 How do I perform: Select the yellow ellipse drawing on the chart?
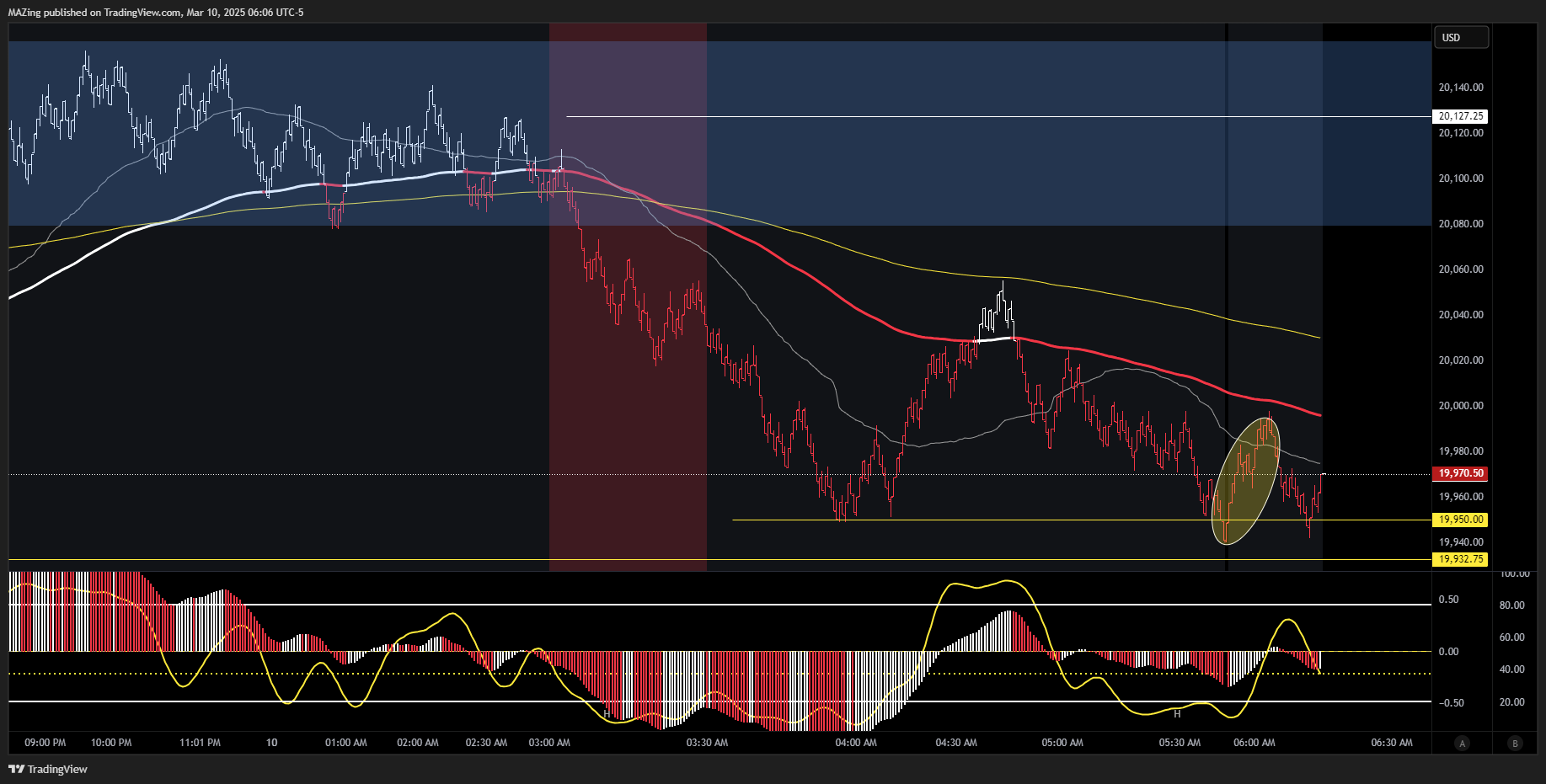click(1246, 481)
